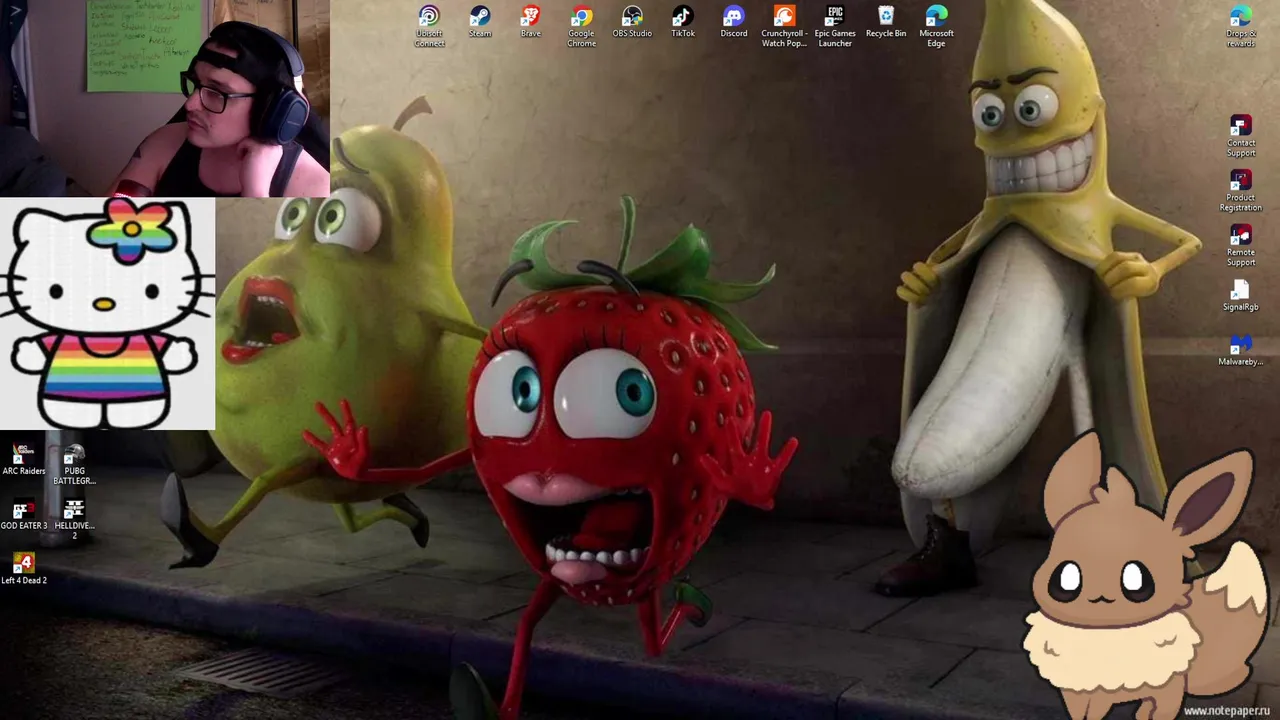Click the Epic Games Launcher icon
Image resolution: width=1280 pixels, height=720 pixels.
835,26
